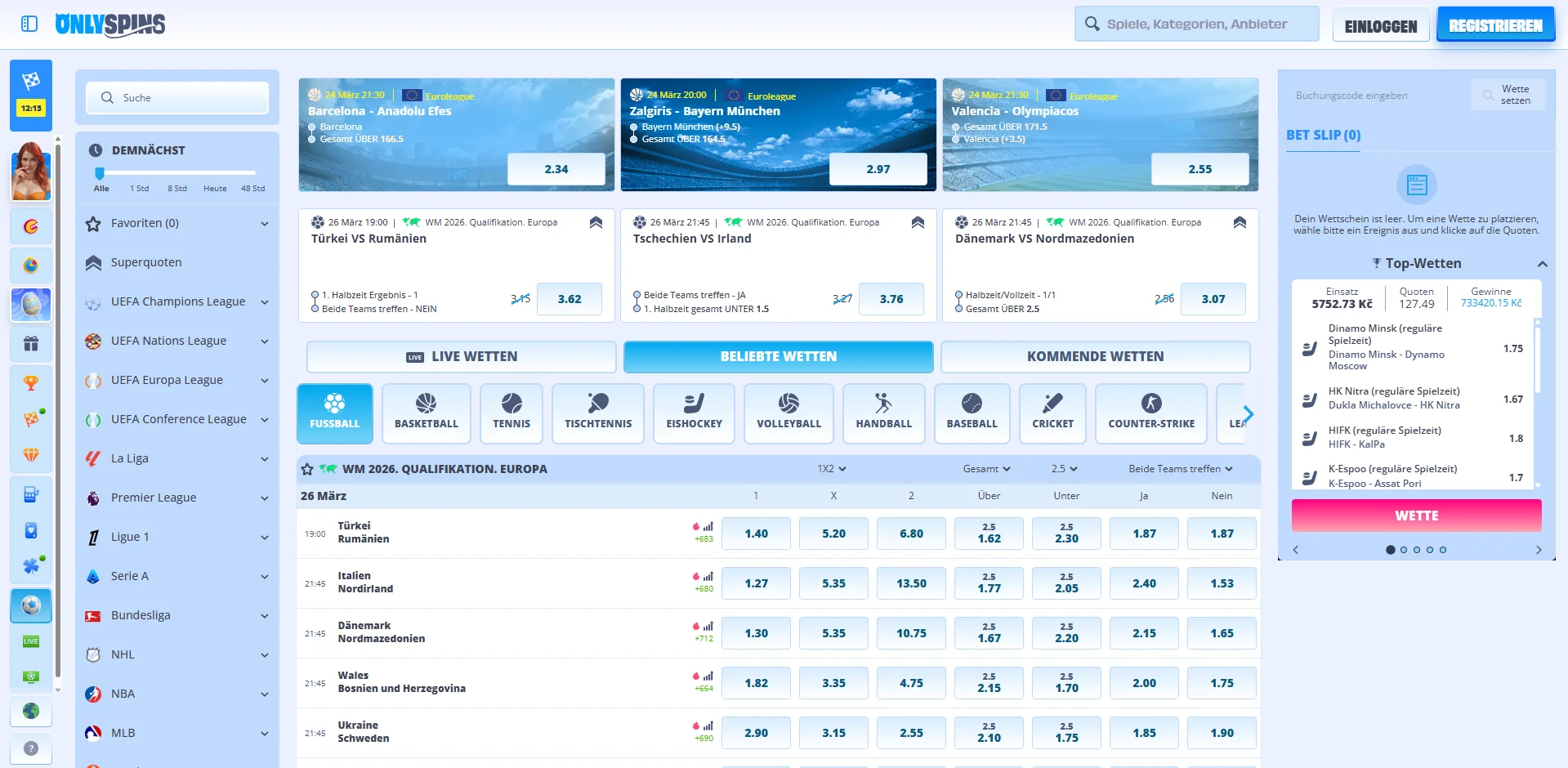Collapse the Top-Wetten panel

click(x=1543, y=263)
